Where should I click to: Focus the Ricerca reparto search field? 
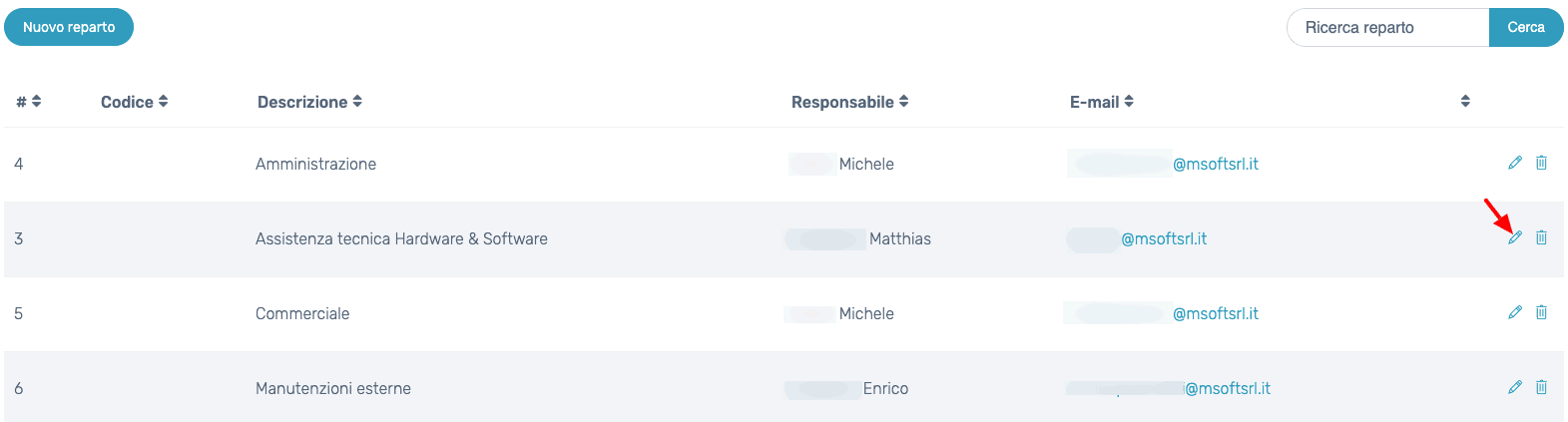(1388, 27)
